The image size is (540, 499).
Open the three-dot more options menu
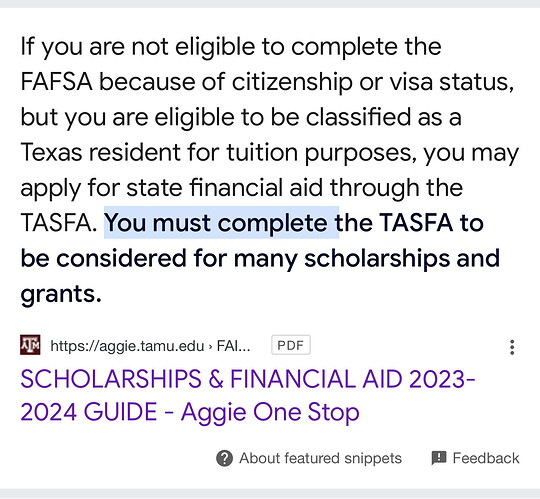coord(512,347)
